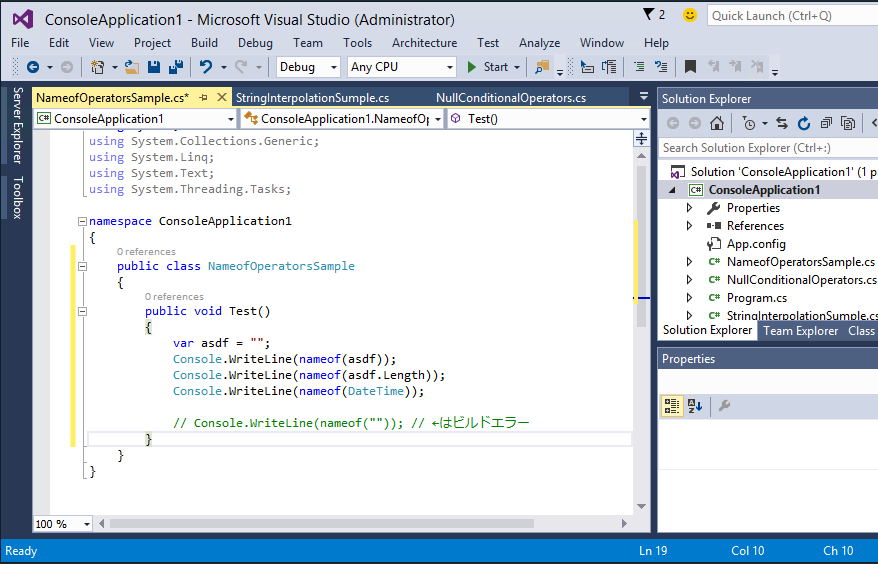The height and width of the screenshot is (564, 878).
Task: Click the Property Pages wrench icon
Action: coord(724,406)
